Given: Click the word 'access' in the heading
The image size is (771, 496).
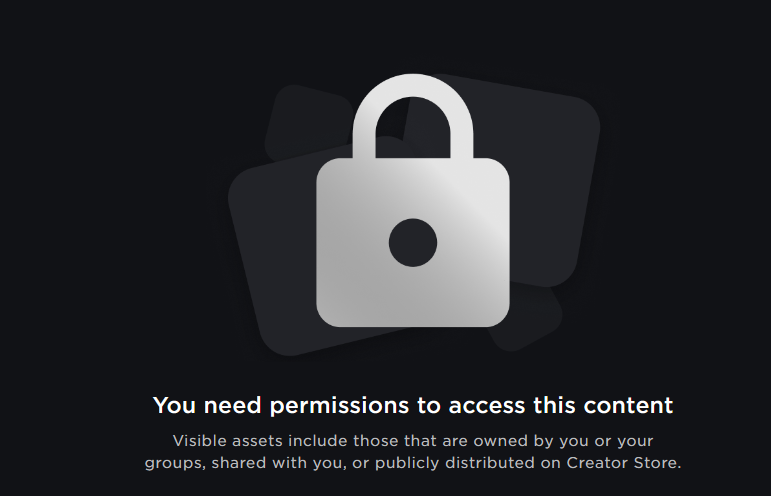Looking at the screenshot, I should coord(487,407).
